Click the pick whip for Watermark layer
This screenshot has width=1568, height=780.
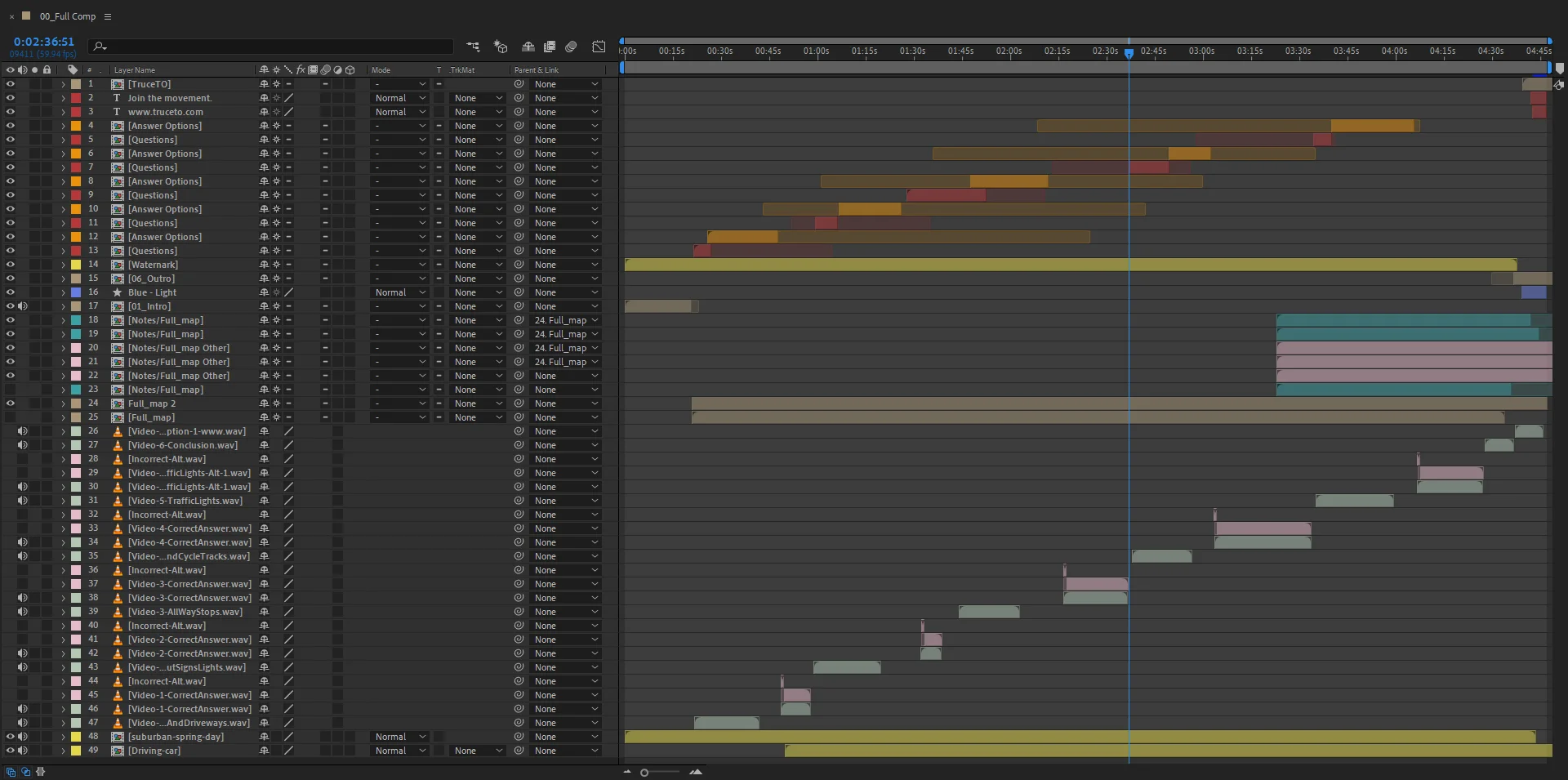pyautogui.click(x=519, y=265)
